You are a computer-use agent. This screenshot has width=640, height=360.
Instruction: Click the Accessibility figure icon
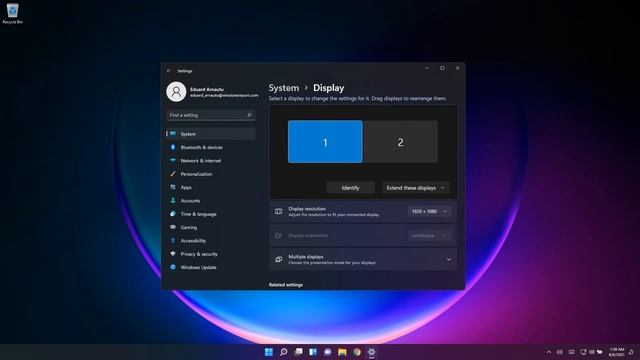coord(173,240)
